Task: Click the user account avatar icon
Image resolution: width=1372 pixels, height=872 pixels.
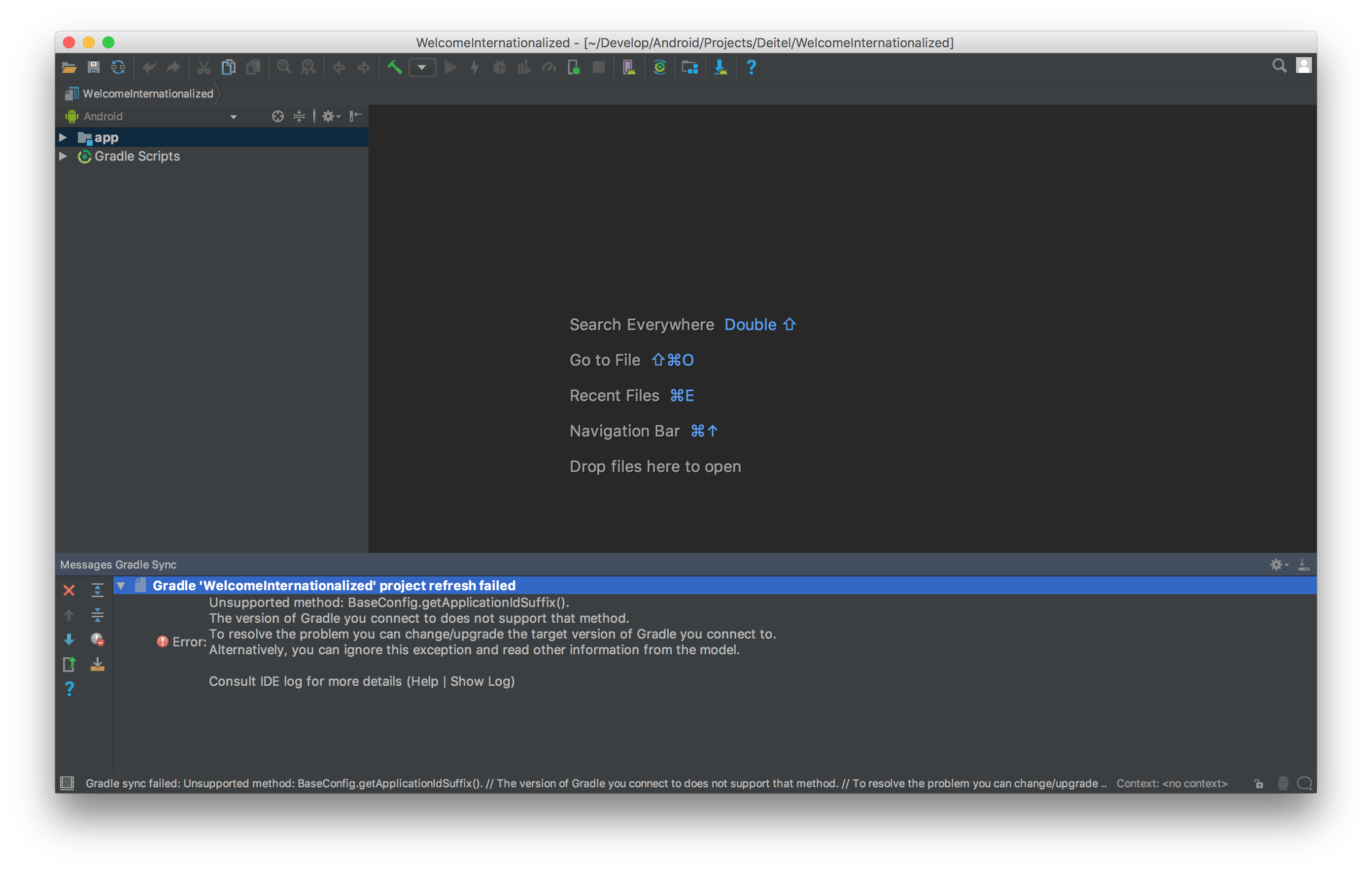Action: 1303,66
